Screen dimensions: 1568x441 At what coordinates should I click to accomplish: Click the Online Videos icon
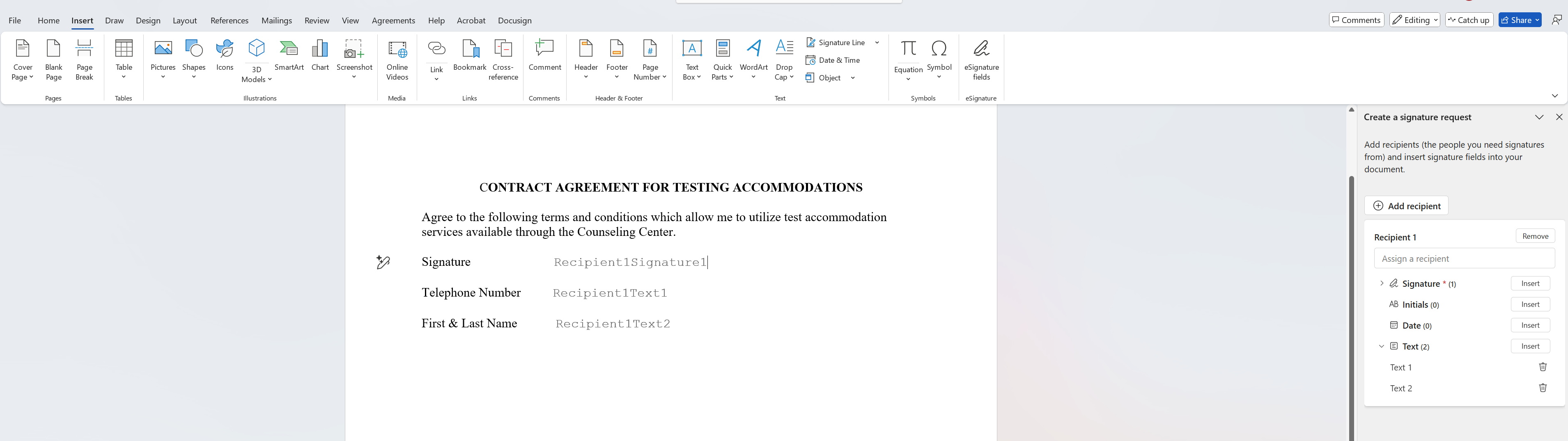397,59
